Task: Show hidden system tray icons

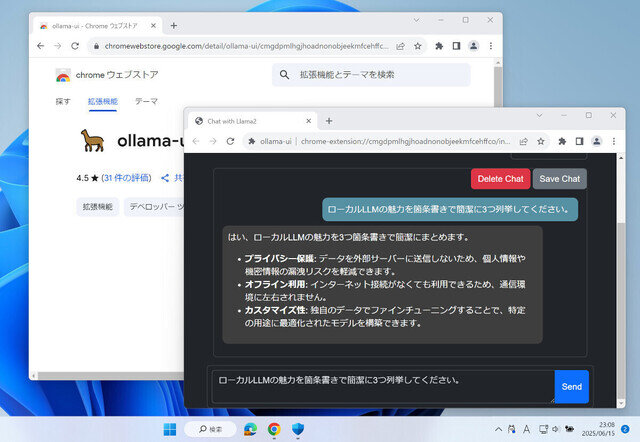Action: click(498, 429)
